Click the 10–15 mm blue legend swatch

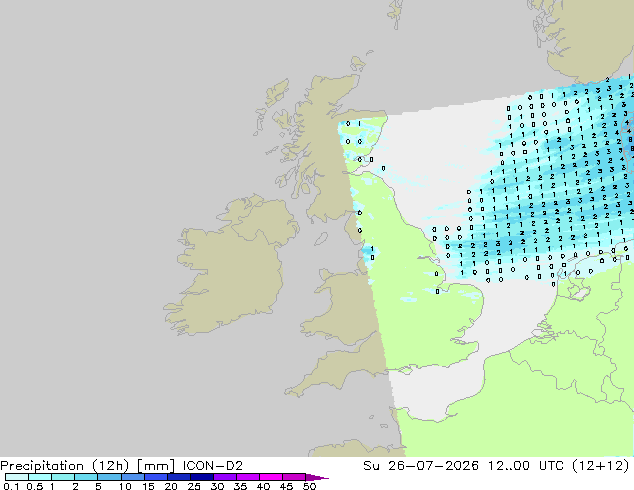click(x=132, y=477)
